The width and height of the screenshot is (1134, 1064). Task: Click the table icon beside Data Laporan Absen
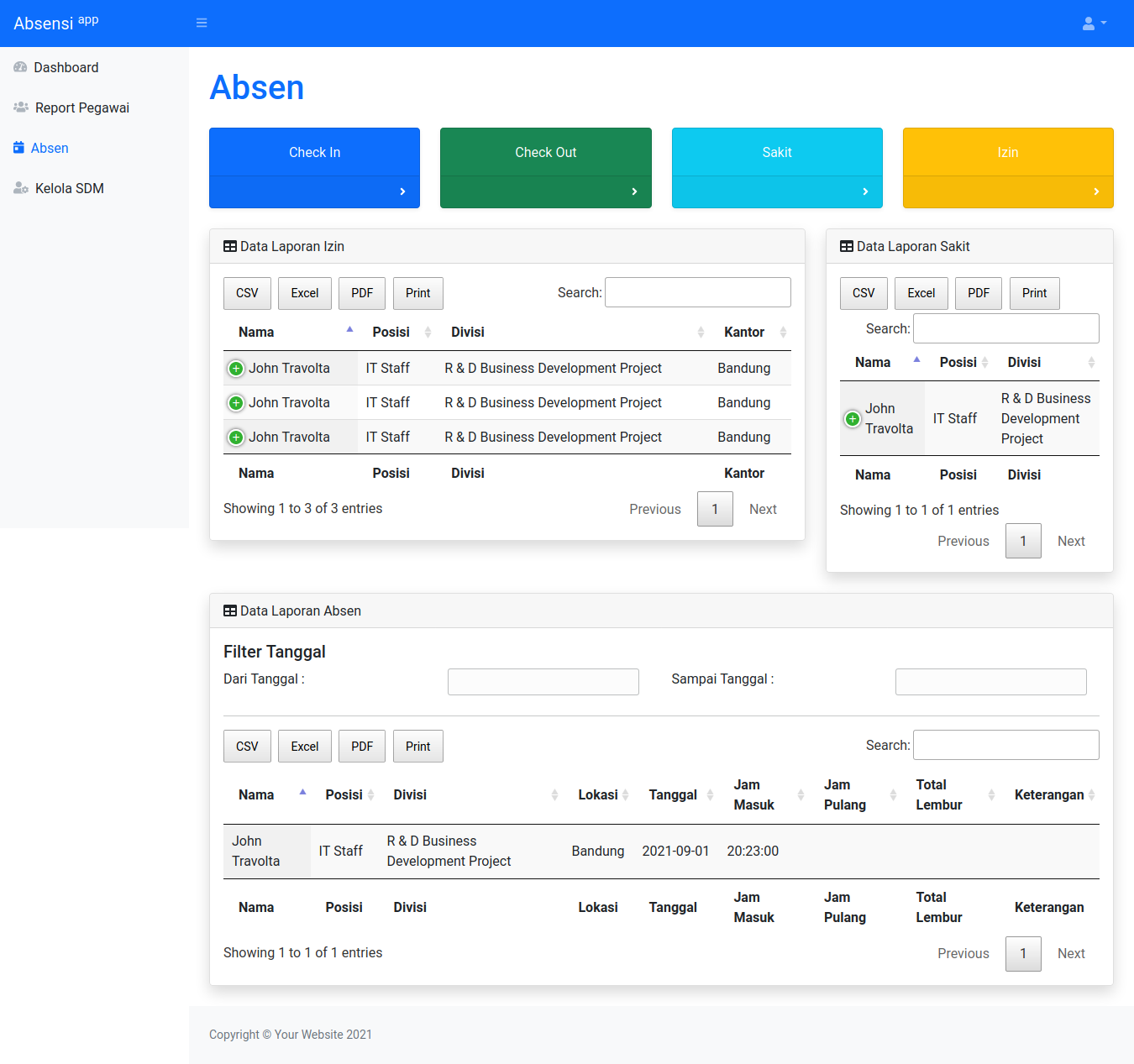[229, 611]
